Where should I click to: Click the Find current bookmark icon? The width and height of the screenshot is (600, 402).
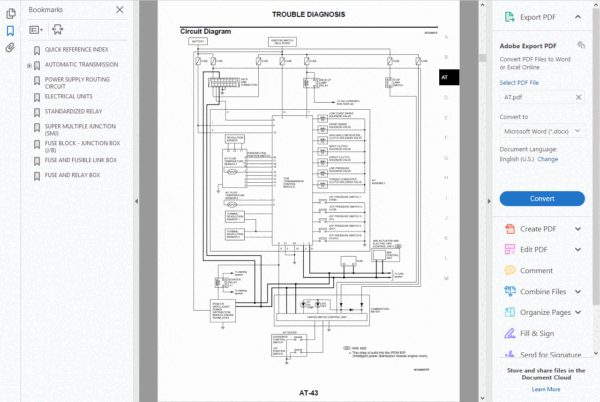click(x=58, y=29)
